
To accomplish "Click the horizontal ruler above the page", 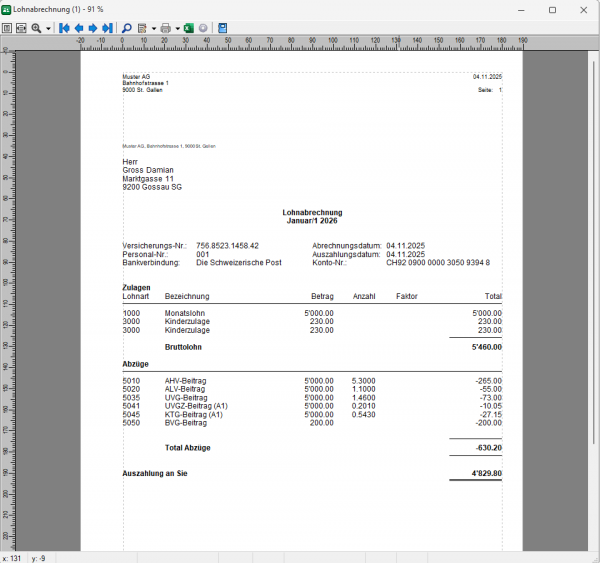I will point(300,42).
